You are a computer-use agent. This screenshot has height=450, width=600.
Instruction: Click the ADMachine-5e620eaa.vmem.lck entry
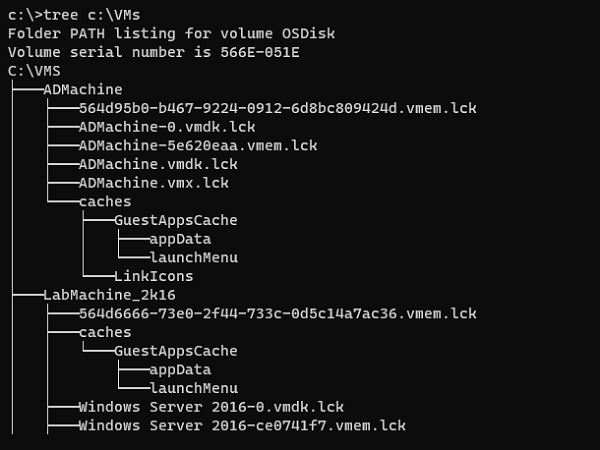tap(198, 145)
